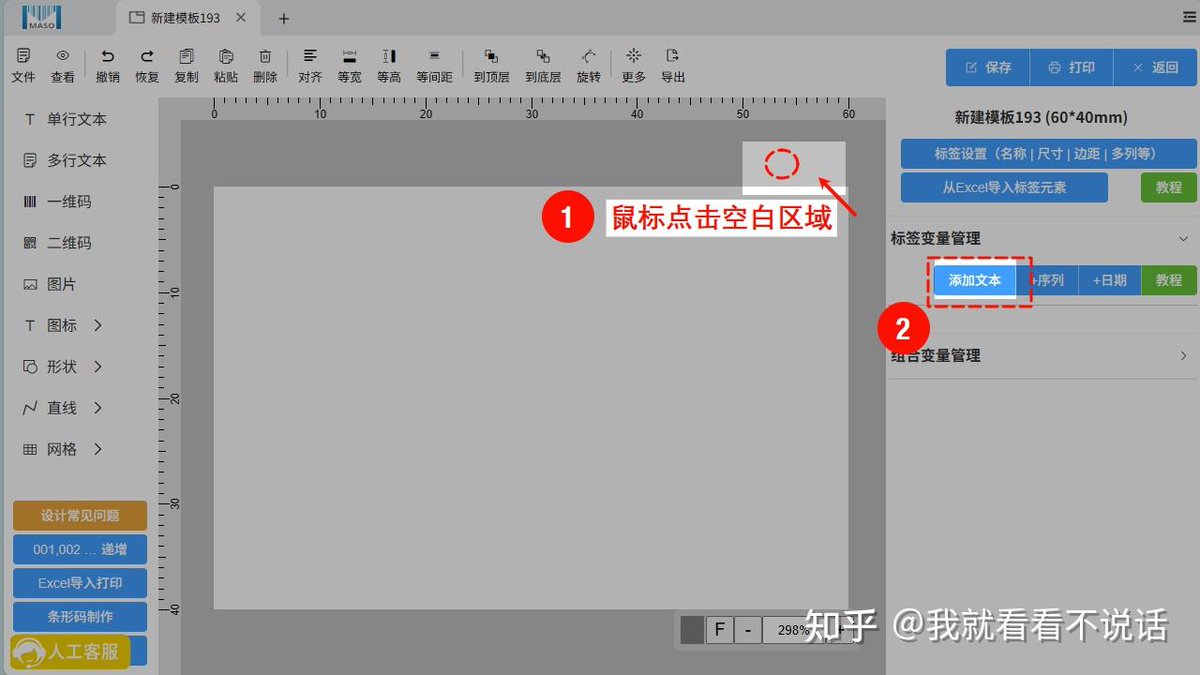Click the 查看 (view) eye icon
1200x675 pixels.
click(x=63, y=57)
